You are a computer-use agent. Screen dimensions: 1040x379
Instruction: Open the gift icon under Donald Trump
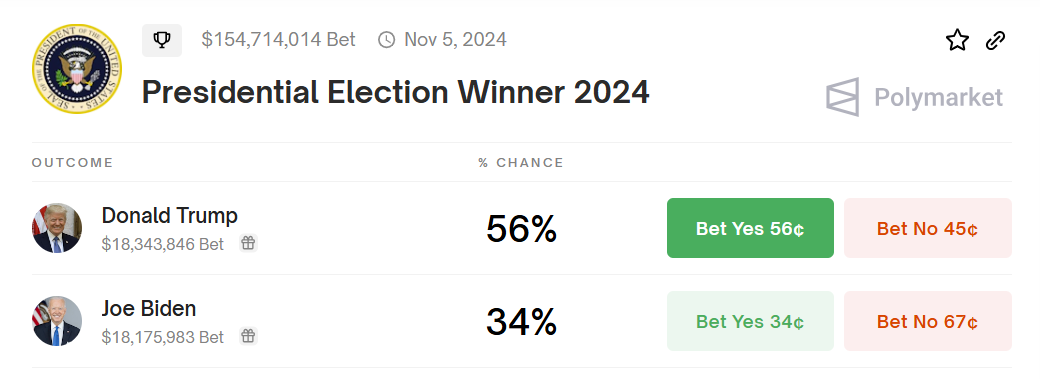pyautogui.click(x=248, y=243)
